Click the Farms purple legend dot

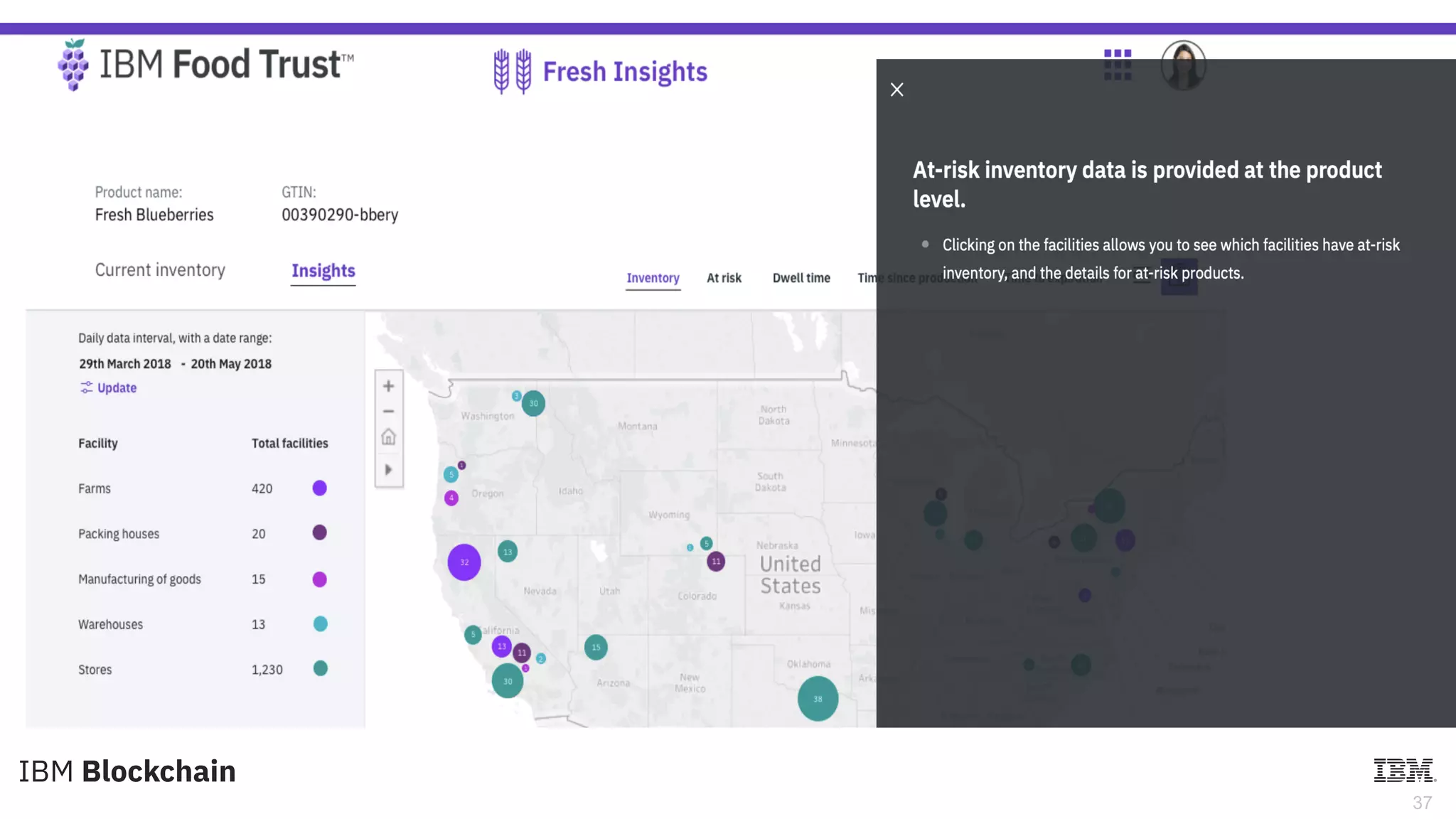click(x=320, y=488)
